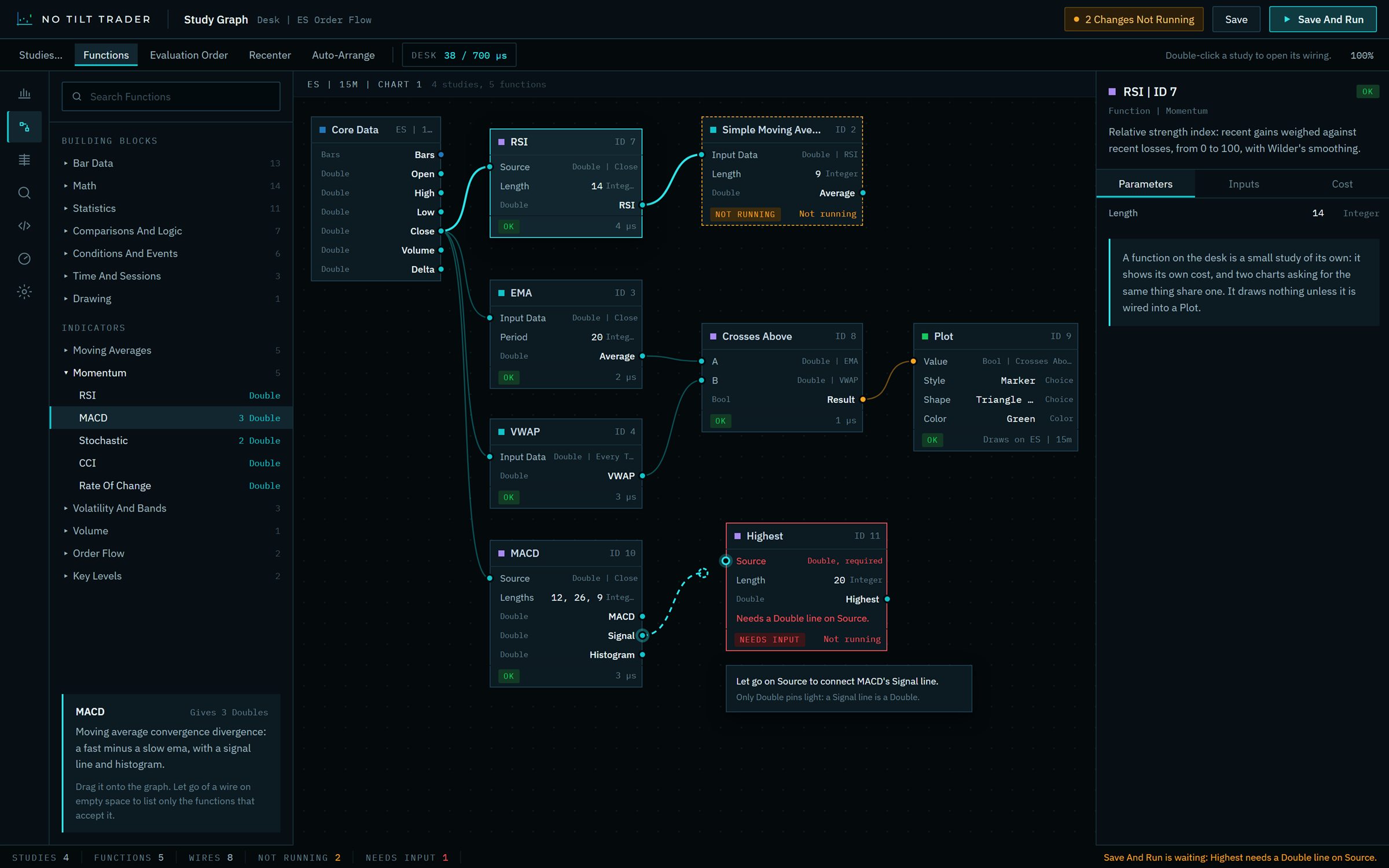1389x868 pixels.
Task: Open the Evaluation Order menu item
Action: click(189, 55)
